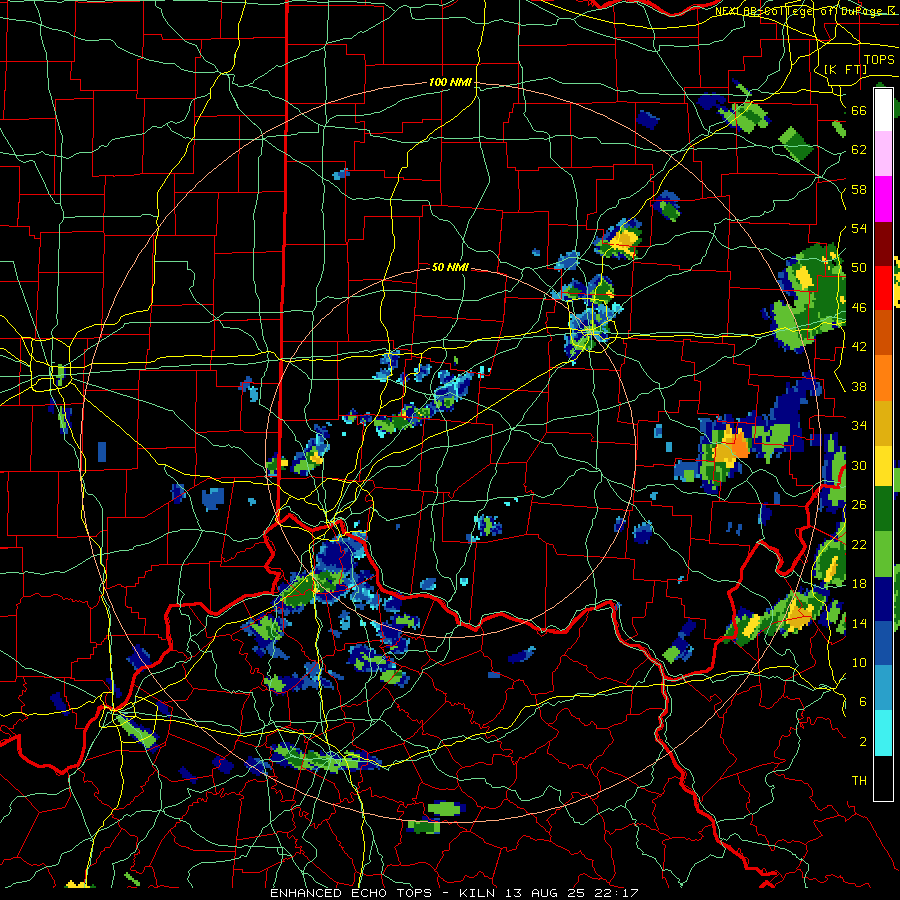Pick the bright red legend swatch
Image resolution: width=900 pixels, height=900 pixels.
coord(883,288)
